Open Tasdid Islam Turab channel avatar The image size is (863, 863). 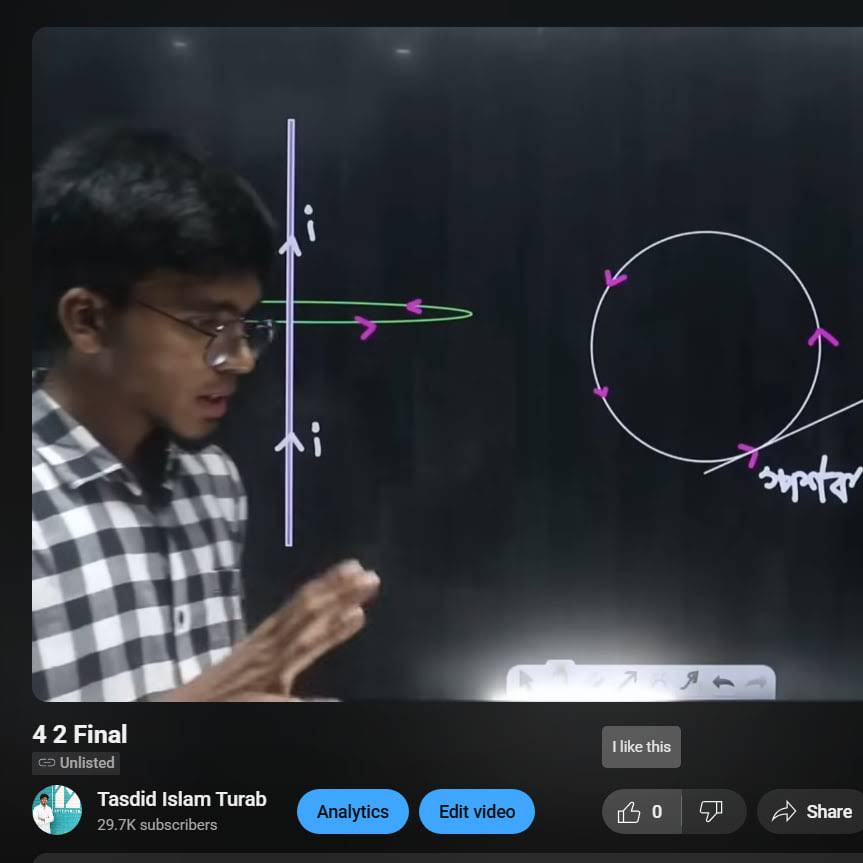coord(57,810)
